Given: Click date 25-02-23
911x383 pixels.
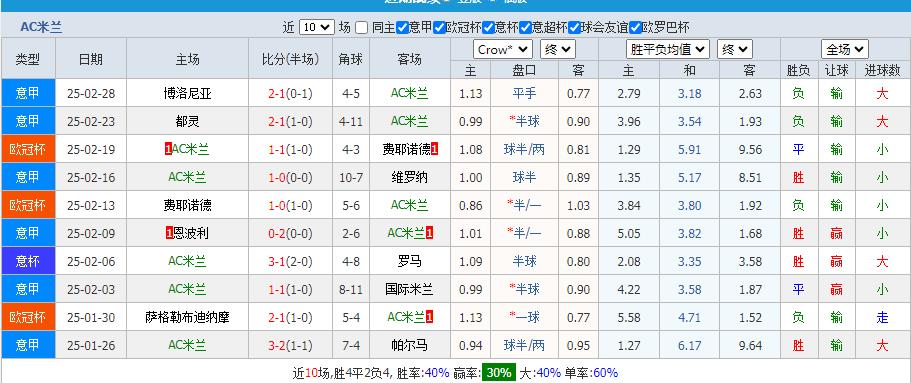Looking at the screenshot, I should (x=91, y=121).
